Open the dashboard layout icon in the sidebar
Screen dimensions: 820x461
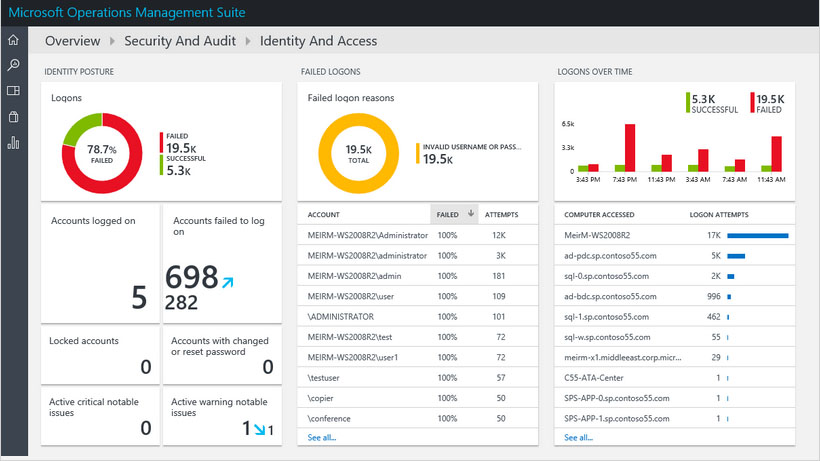click(x=13, y=91)
